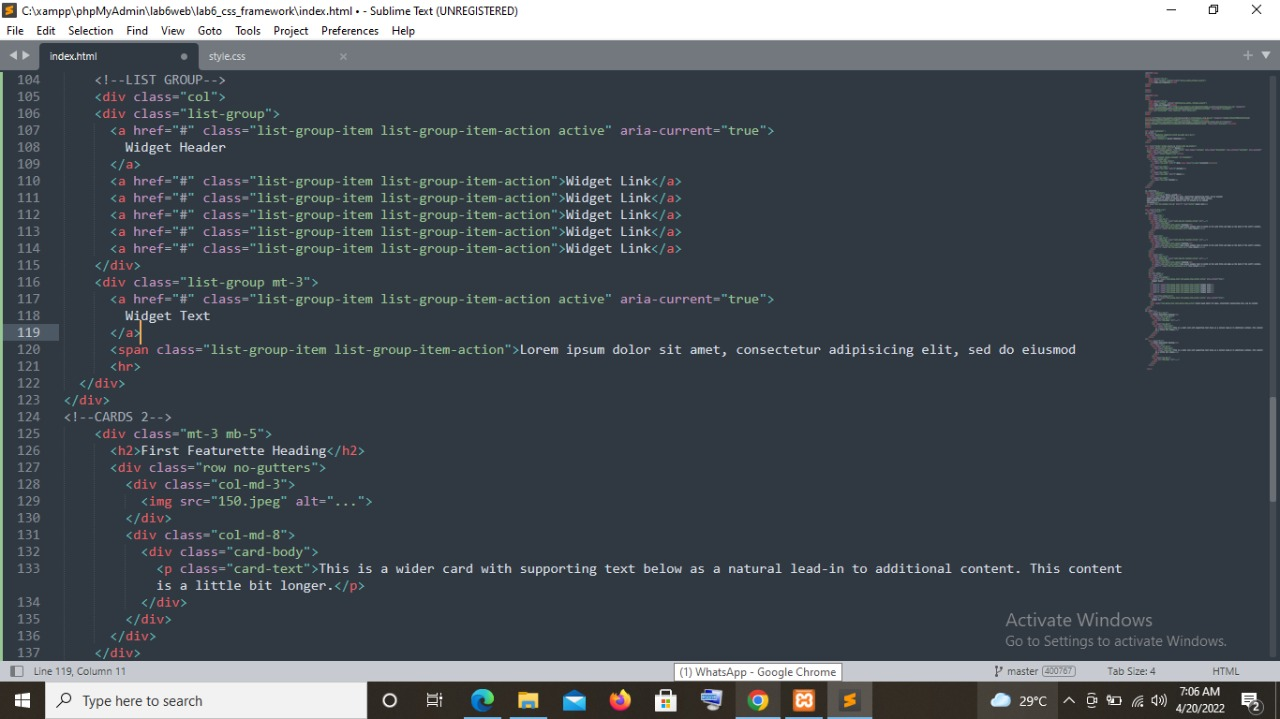1280x719 pixels.
Task: Open XAMPP Control Panel from the taskbar
Action: [804, 700]
